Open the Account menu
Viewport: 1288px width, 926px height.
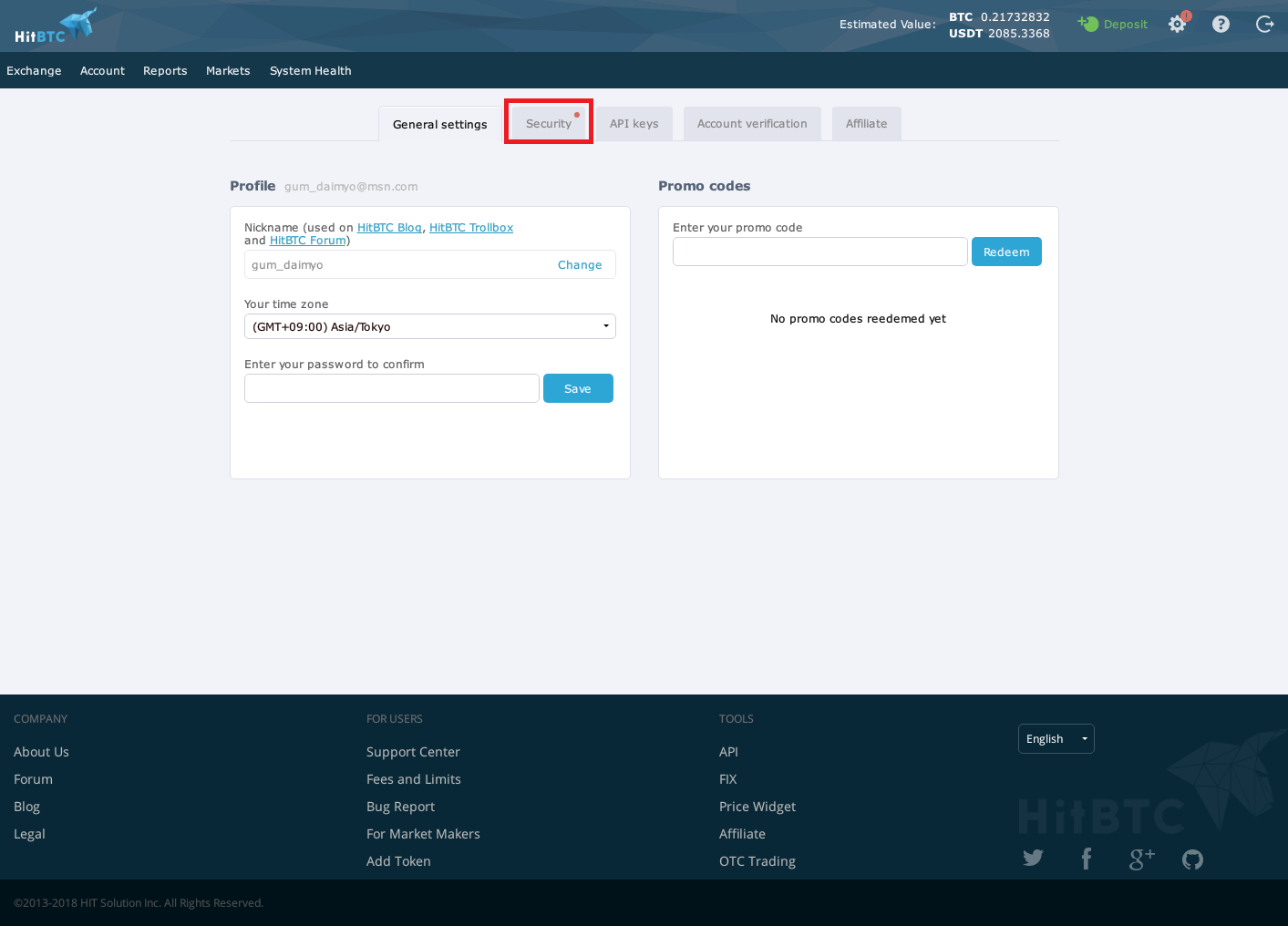tap(102, 71)
